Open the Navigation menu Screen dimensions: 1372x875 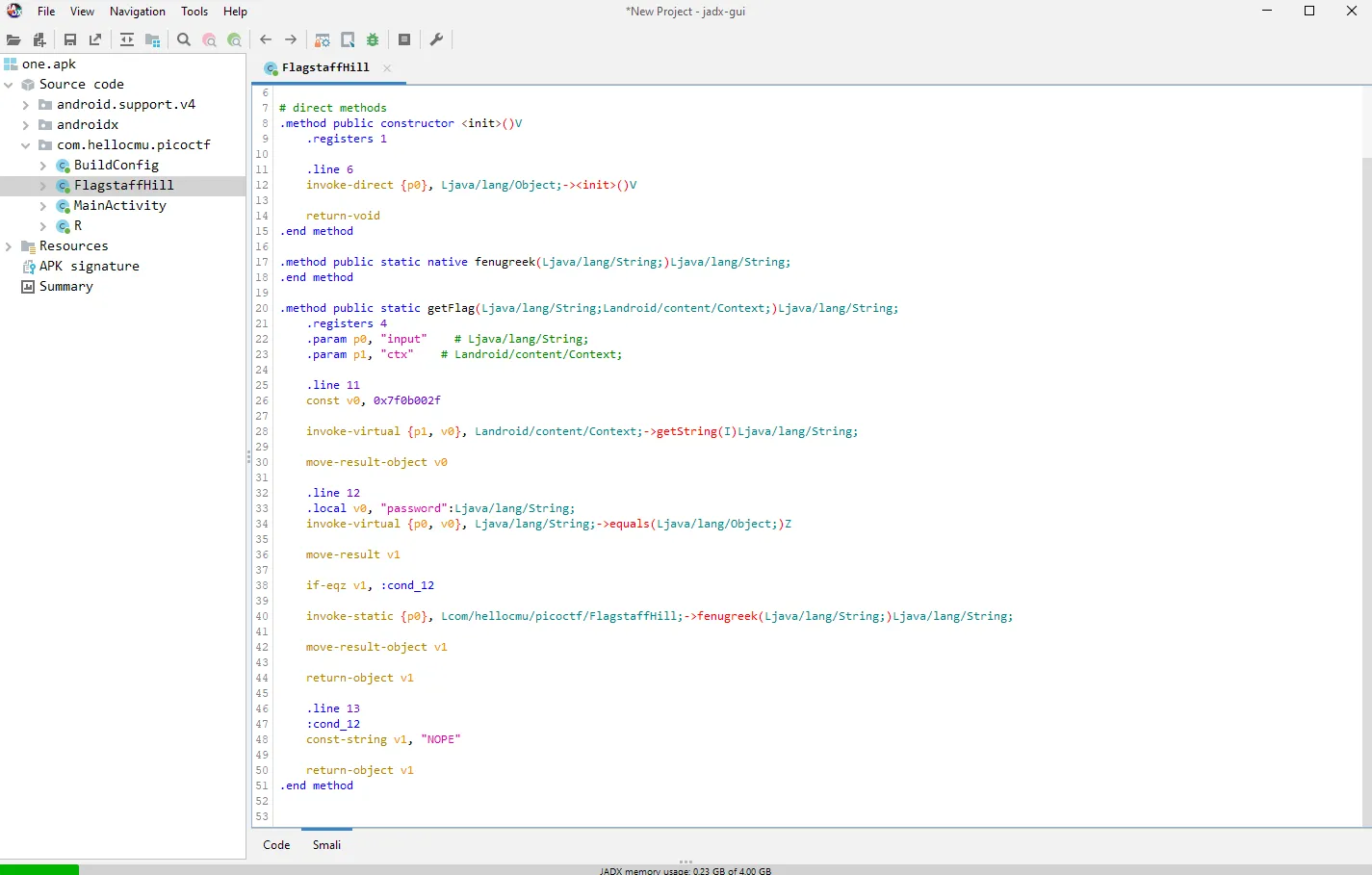pos(137,12)
